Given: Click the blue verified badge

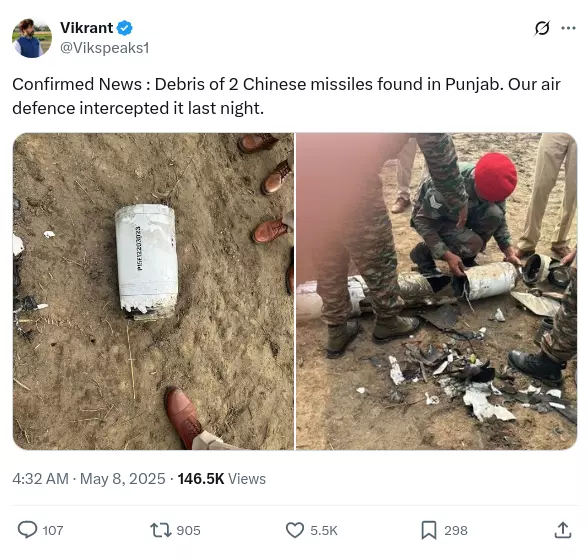Looking at the screenshot, I should click(x=124, y=28).
